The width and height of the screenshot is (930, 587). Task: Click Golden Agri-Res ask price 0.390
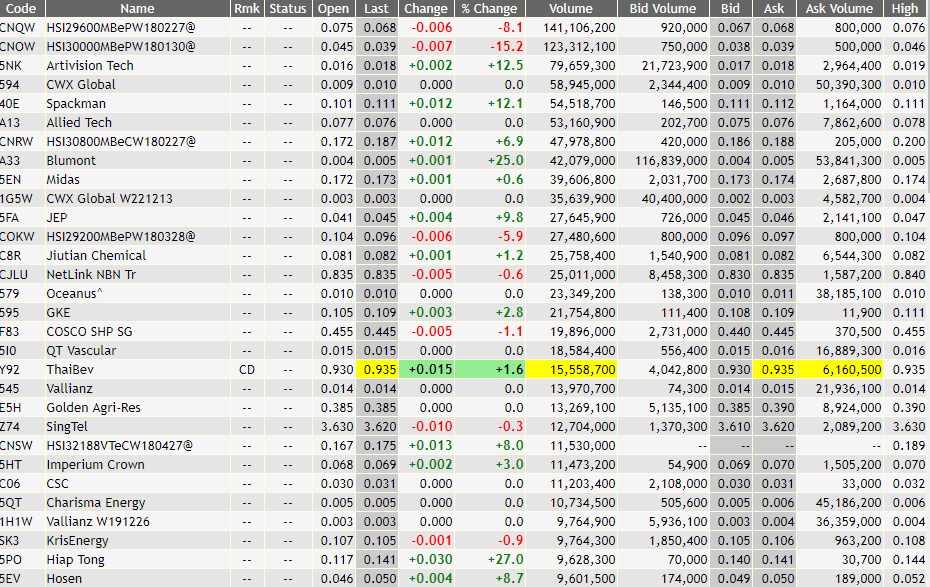[x=778, y=407]
